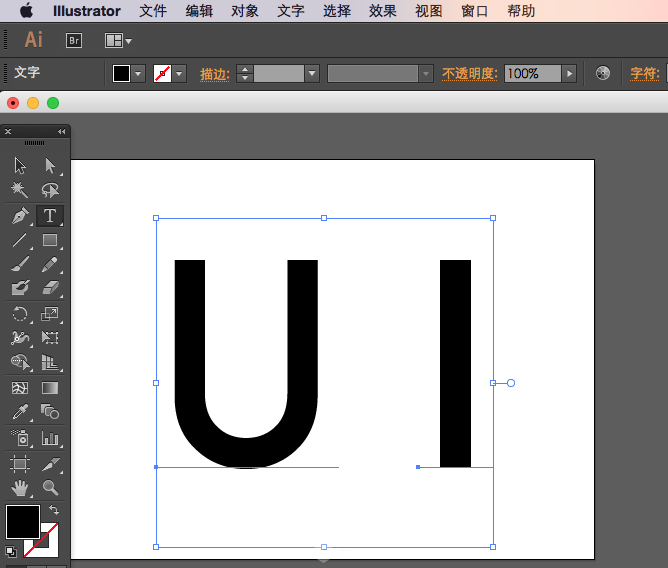Select the Pencil tool

pyautogui.click(x=50, y=264)
